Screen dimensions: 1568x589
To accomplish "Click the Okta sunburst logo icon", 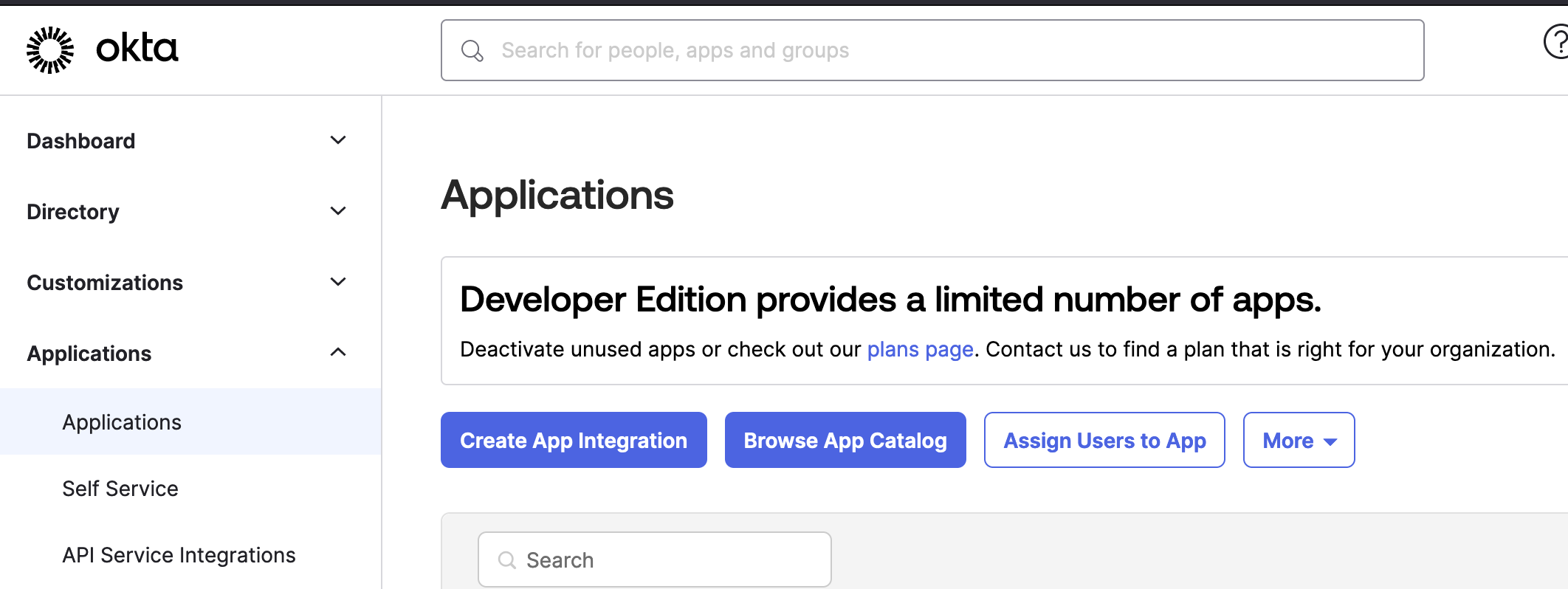I will pyautogui.click(x=50, y=50).
